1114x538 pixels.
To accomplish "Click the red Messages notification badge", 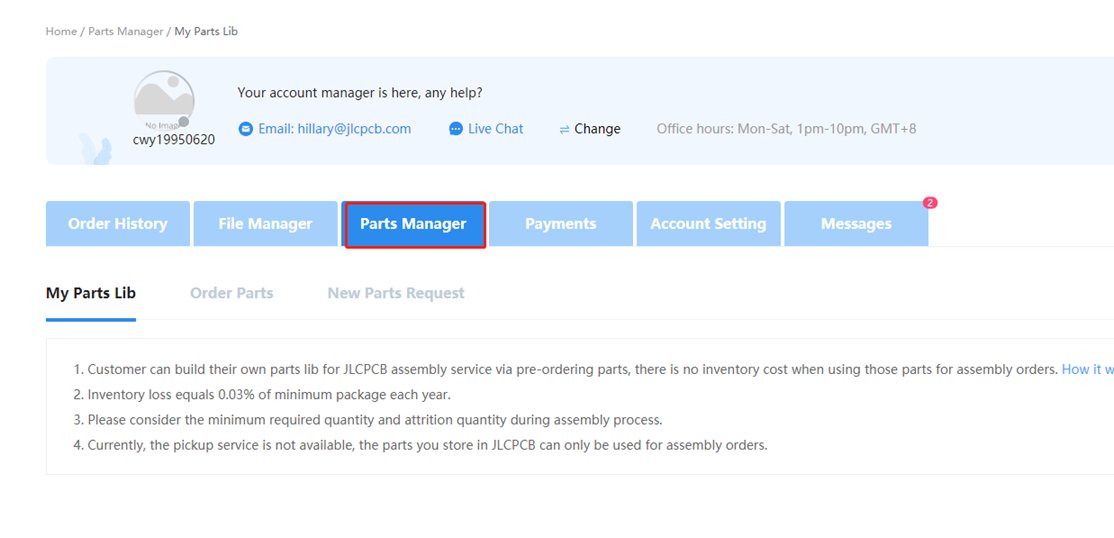I will pyautogui.click(x=930, y=203).
